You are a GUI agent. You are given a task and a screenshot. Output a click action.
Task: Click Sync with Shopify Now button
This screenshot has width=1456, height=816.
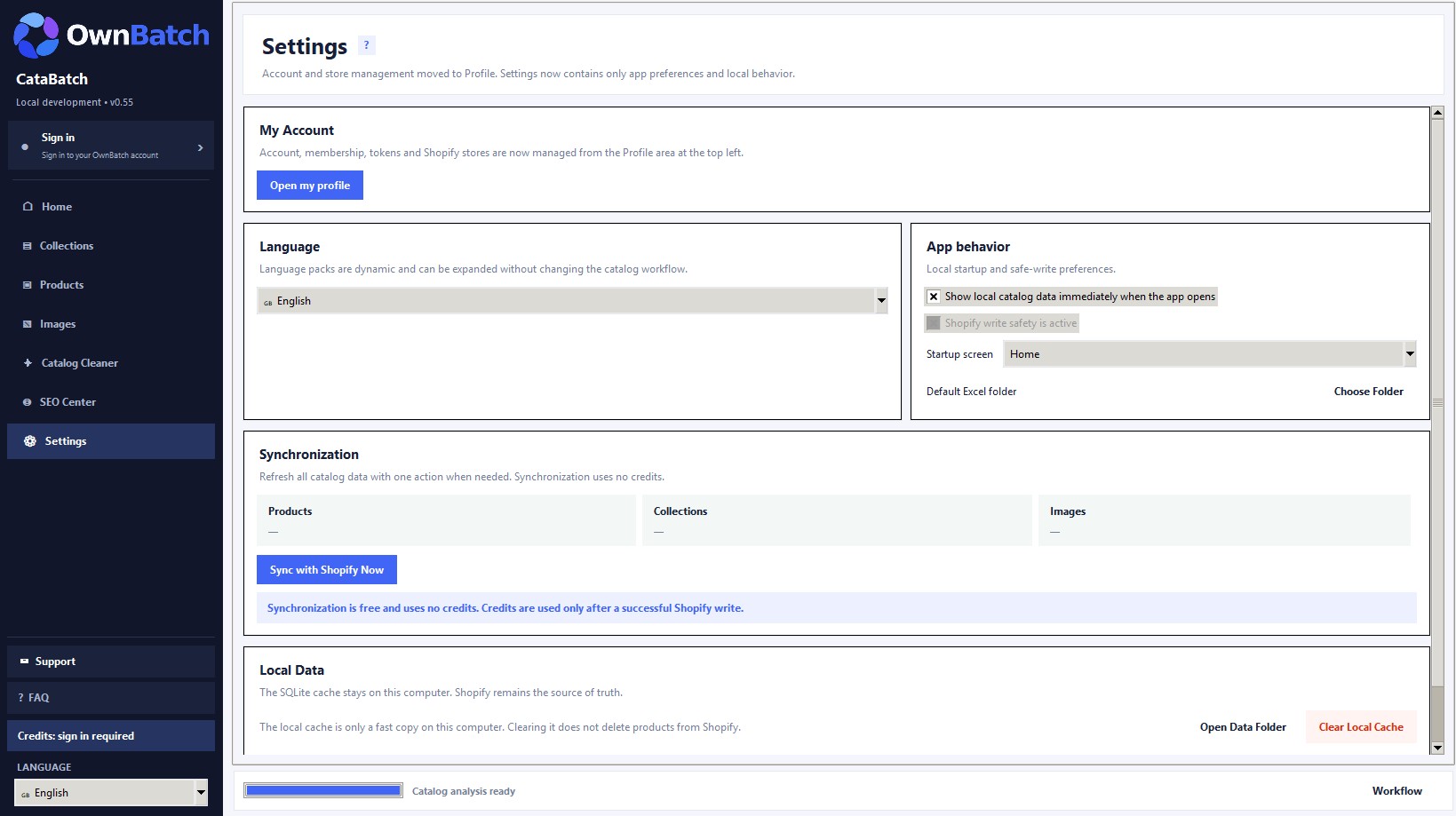coord(327,570)
